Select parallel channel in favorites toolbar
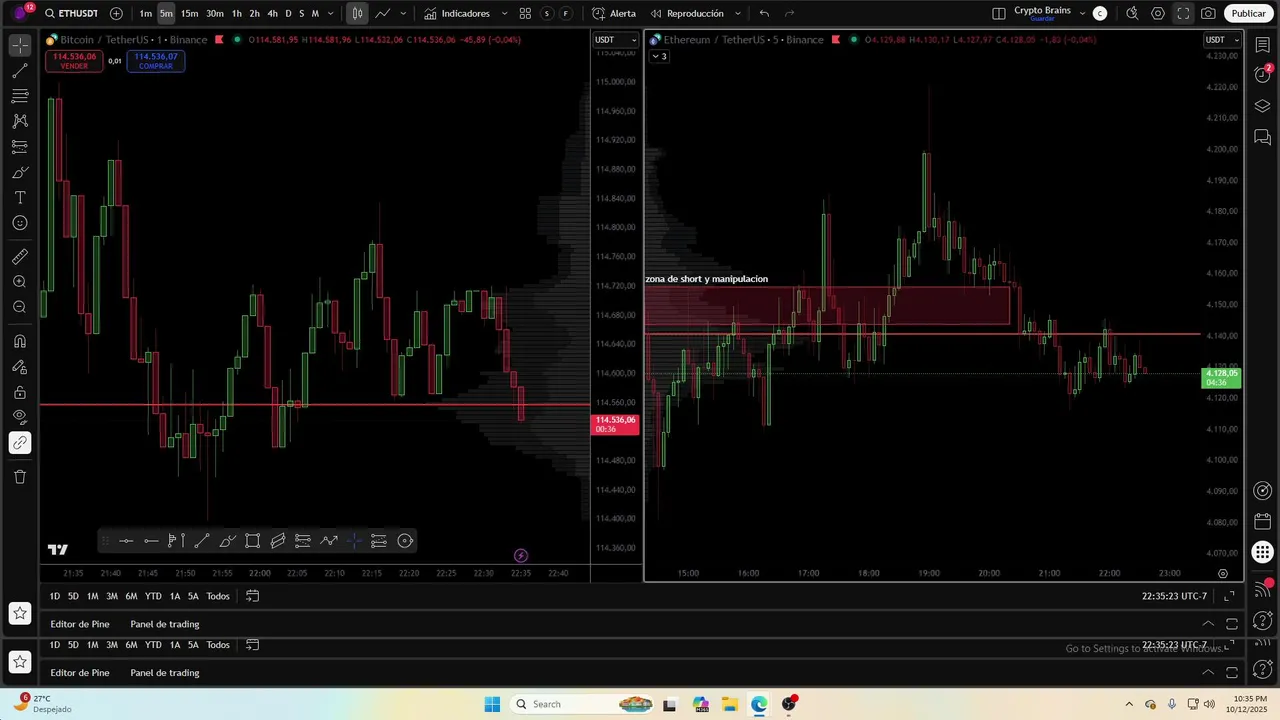The image size is (1280, 720). [x=278, y=541]
